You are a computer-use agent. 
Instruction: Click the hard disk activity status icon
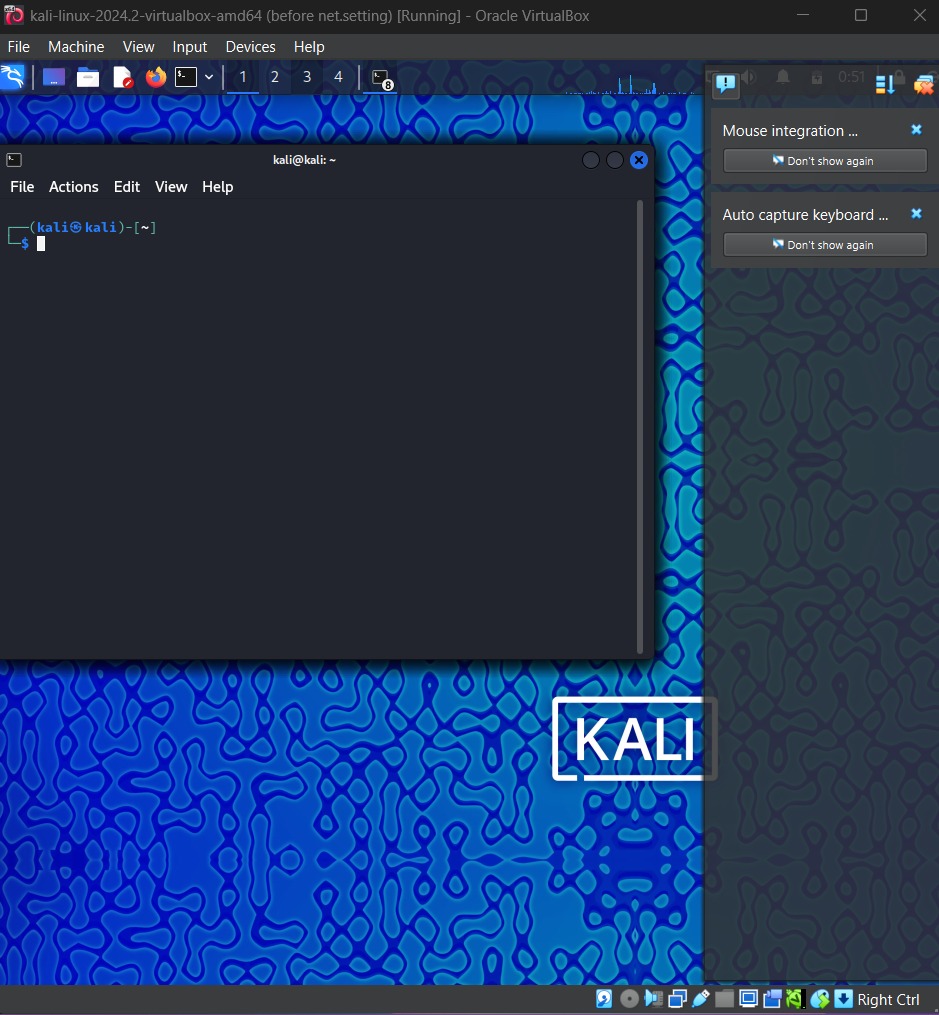point(604,999)
